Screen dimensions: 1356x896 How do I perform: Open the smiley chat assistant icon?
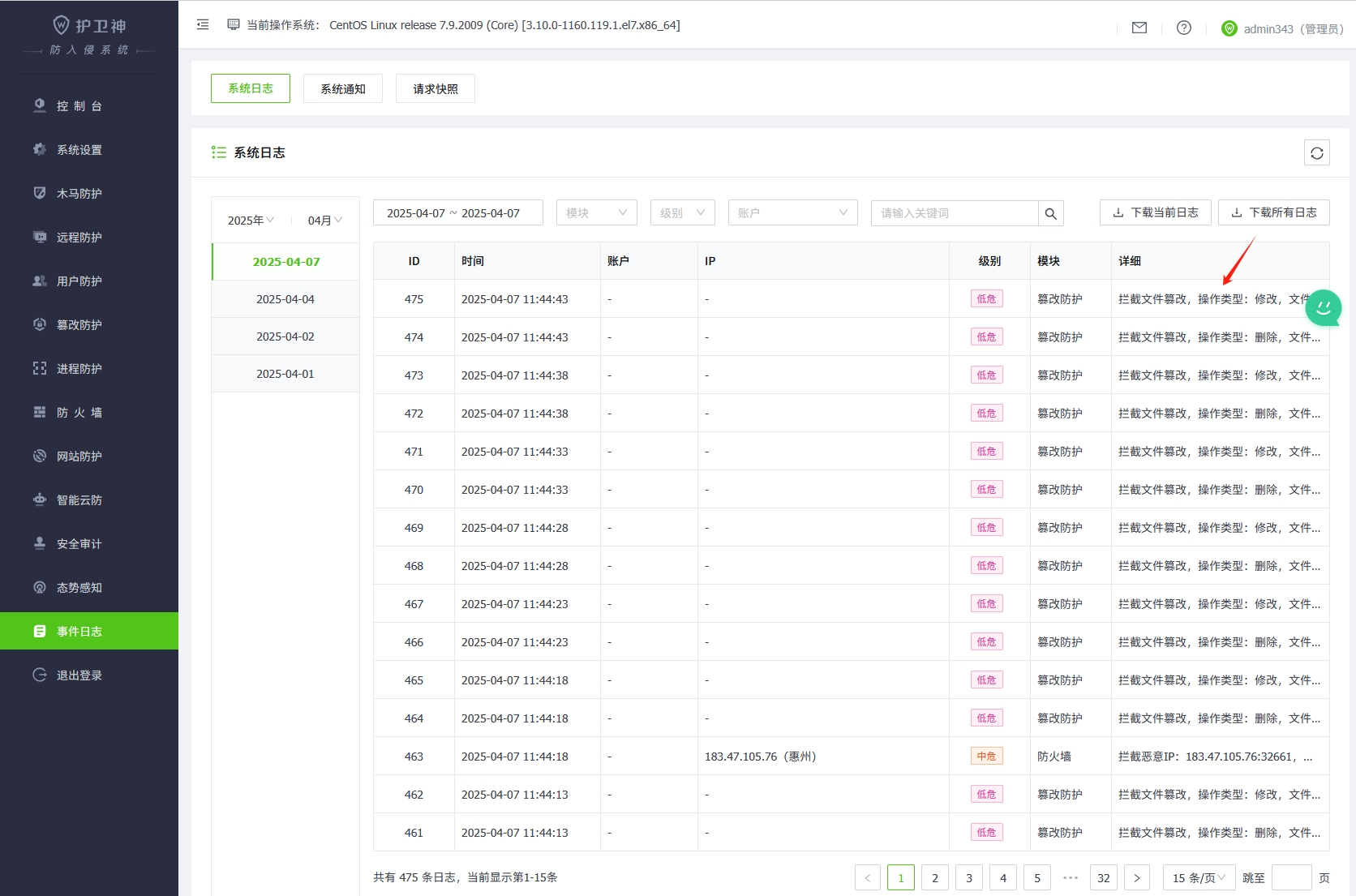1324,307
